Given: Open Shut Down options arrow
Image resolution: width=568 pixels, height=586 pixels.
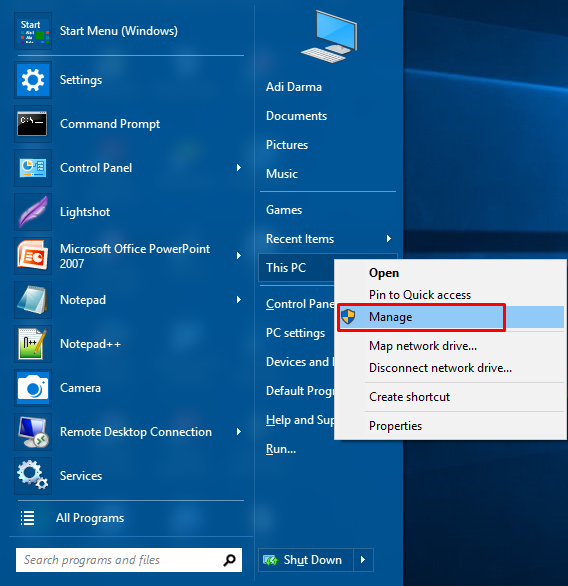Looking at the screenshot, I should pos(363,560).
